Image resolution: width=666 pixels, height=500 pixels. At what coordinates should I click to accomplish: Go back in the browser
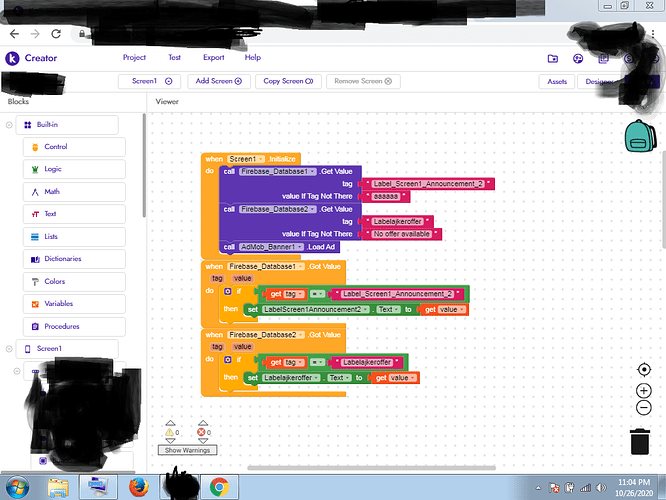(14, 34)
